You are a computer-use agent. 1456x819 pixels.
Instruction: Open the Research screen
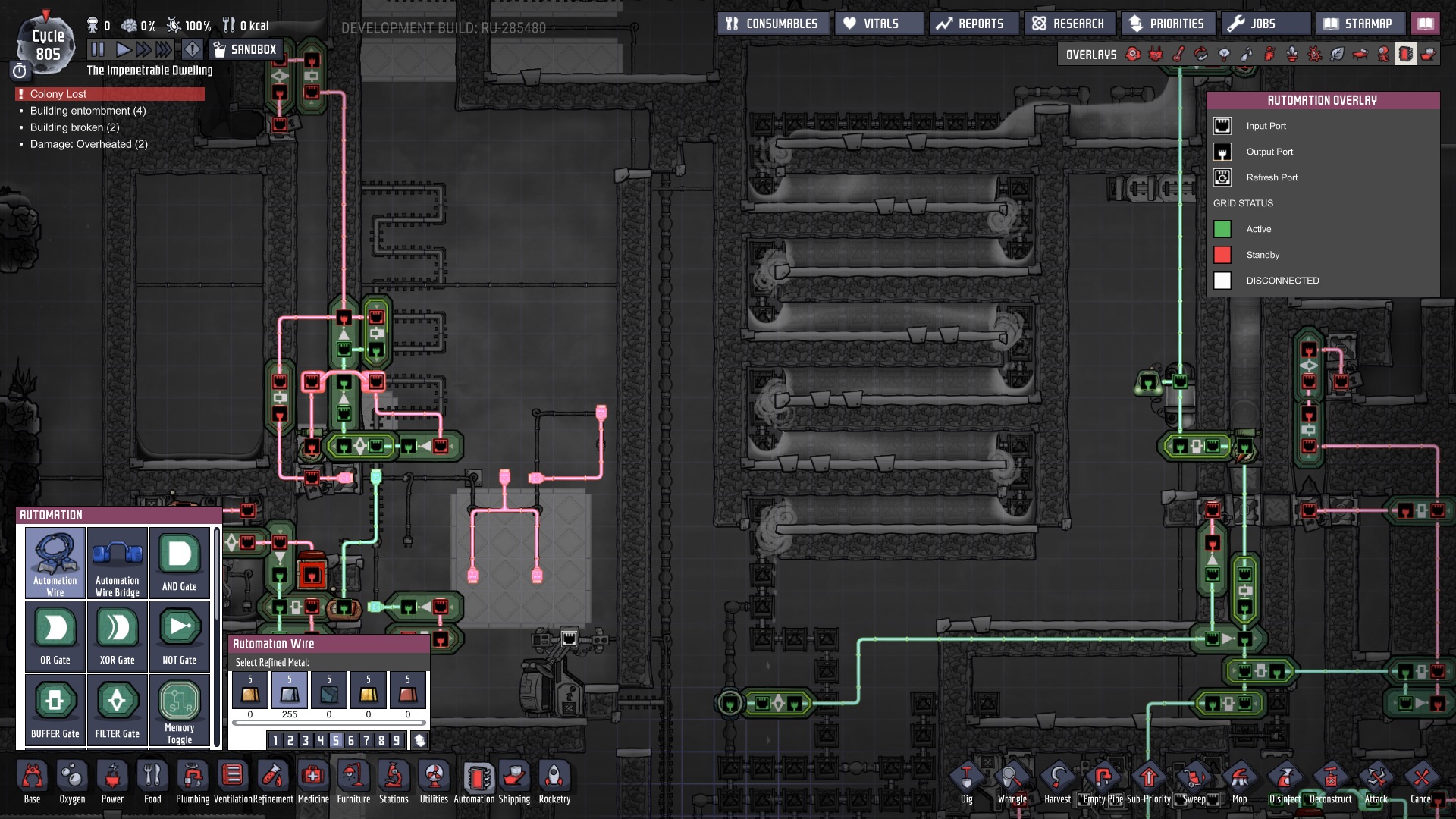(x=1069, y=24)
